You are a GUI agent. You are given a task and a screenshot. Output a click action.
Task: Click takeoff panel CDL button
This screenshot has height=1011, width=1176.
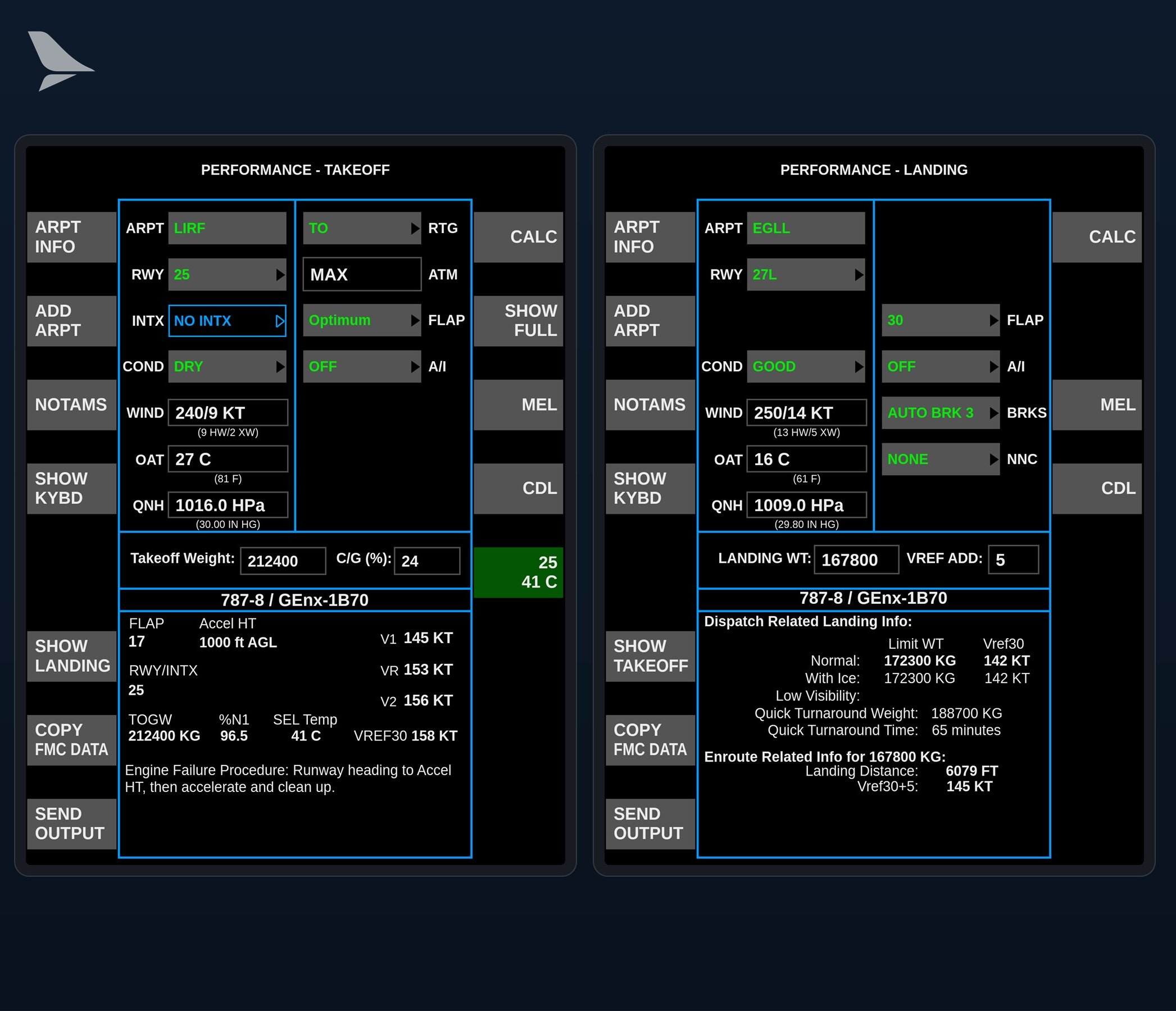pyautogui.click(x=518, y=489)
